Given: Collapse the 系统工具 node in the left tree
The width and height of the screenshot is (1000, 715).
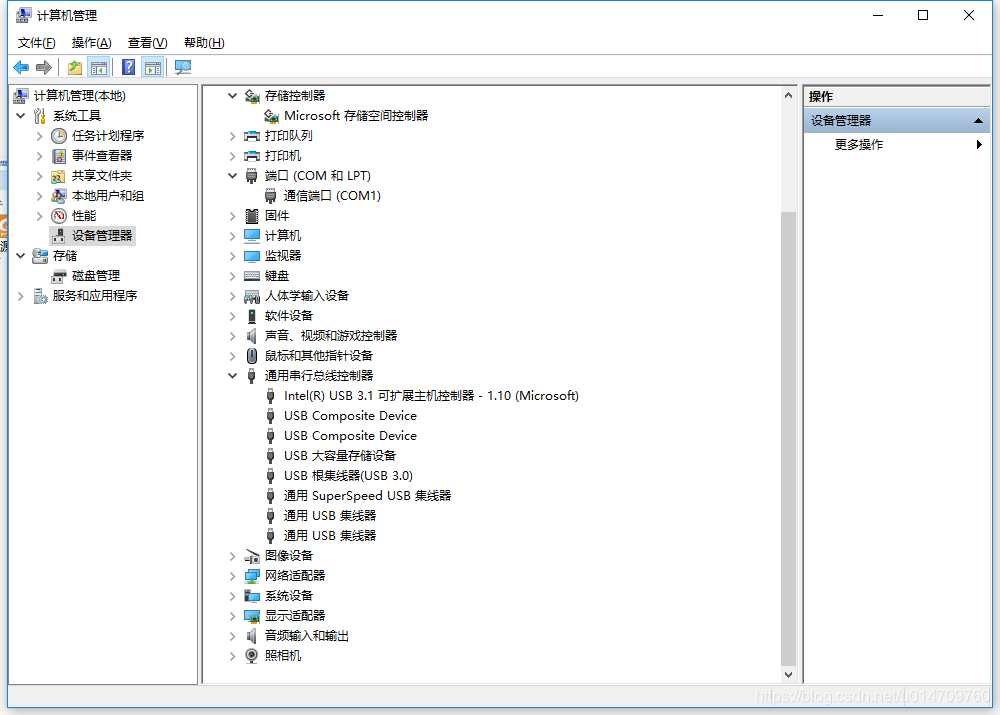Looking at the screenshot, I should [21, 115].
